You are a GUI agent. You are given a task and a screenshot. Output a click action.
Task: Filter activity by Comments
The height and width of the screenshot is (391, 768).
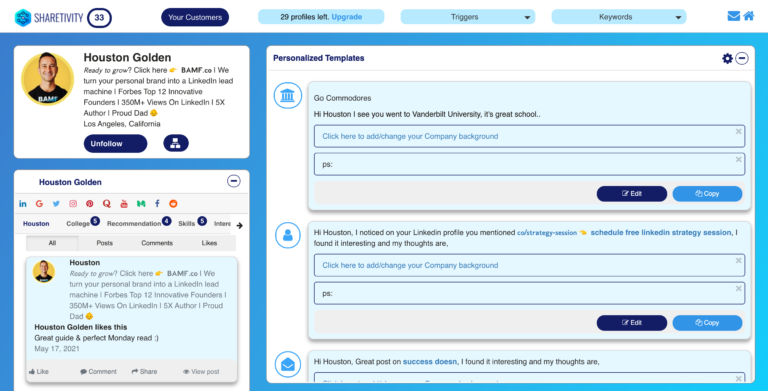tap(157, 243)
